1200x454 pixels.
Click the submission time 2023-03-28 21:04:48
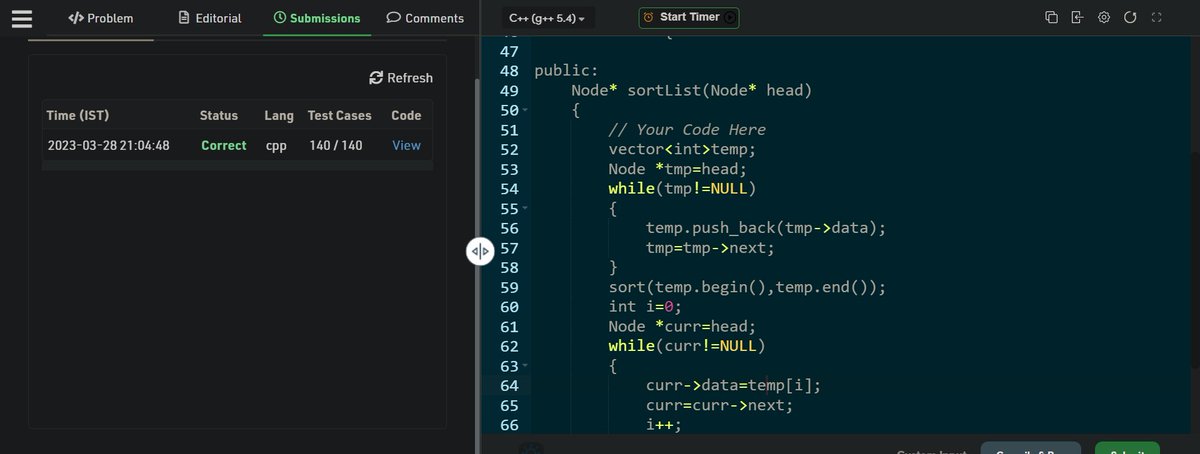click(108, 145)
